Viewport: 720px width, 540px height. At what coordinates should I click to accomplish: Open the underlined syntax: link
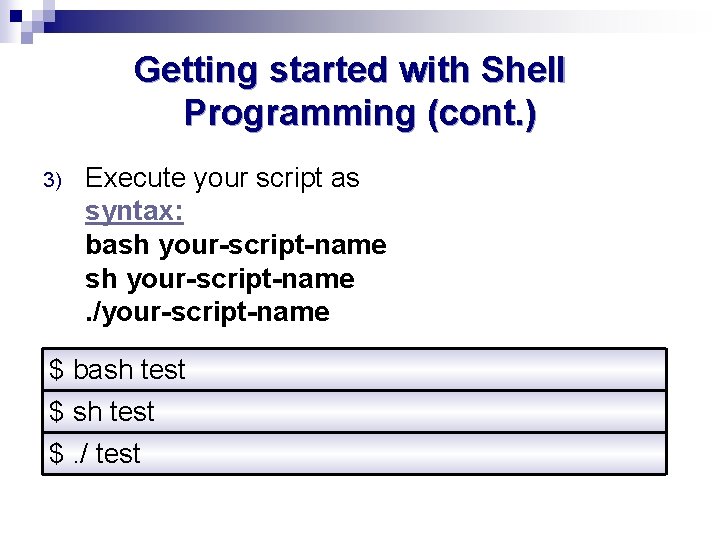[x=135, y=212]
